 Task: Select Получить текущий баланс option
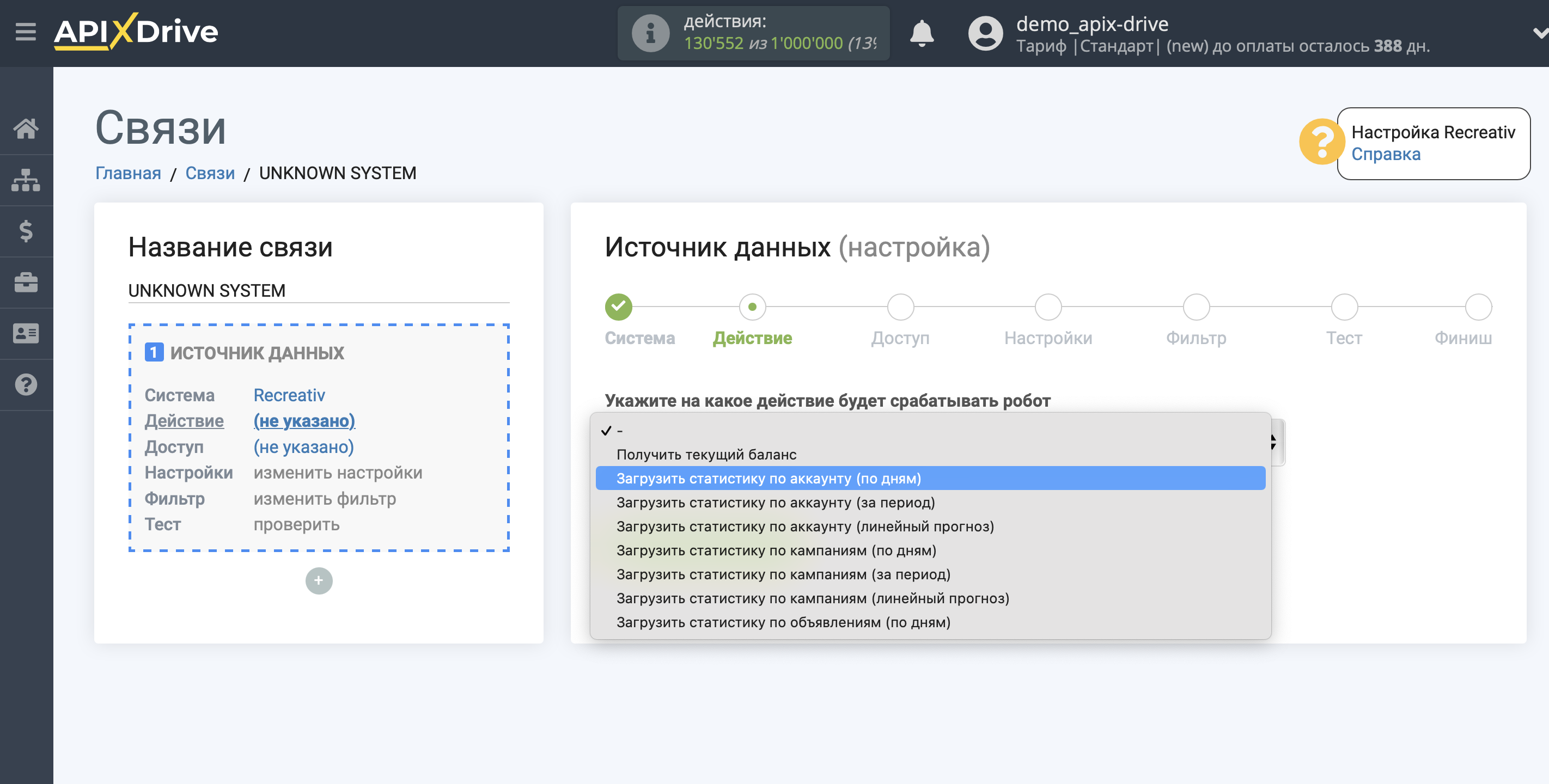(x=930, y=455)
